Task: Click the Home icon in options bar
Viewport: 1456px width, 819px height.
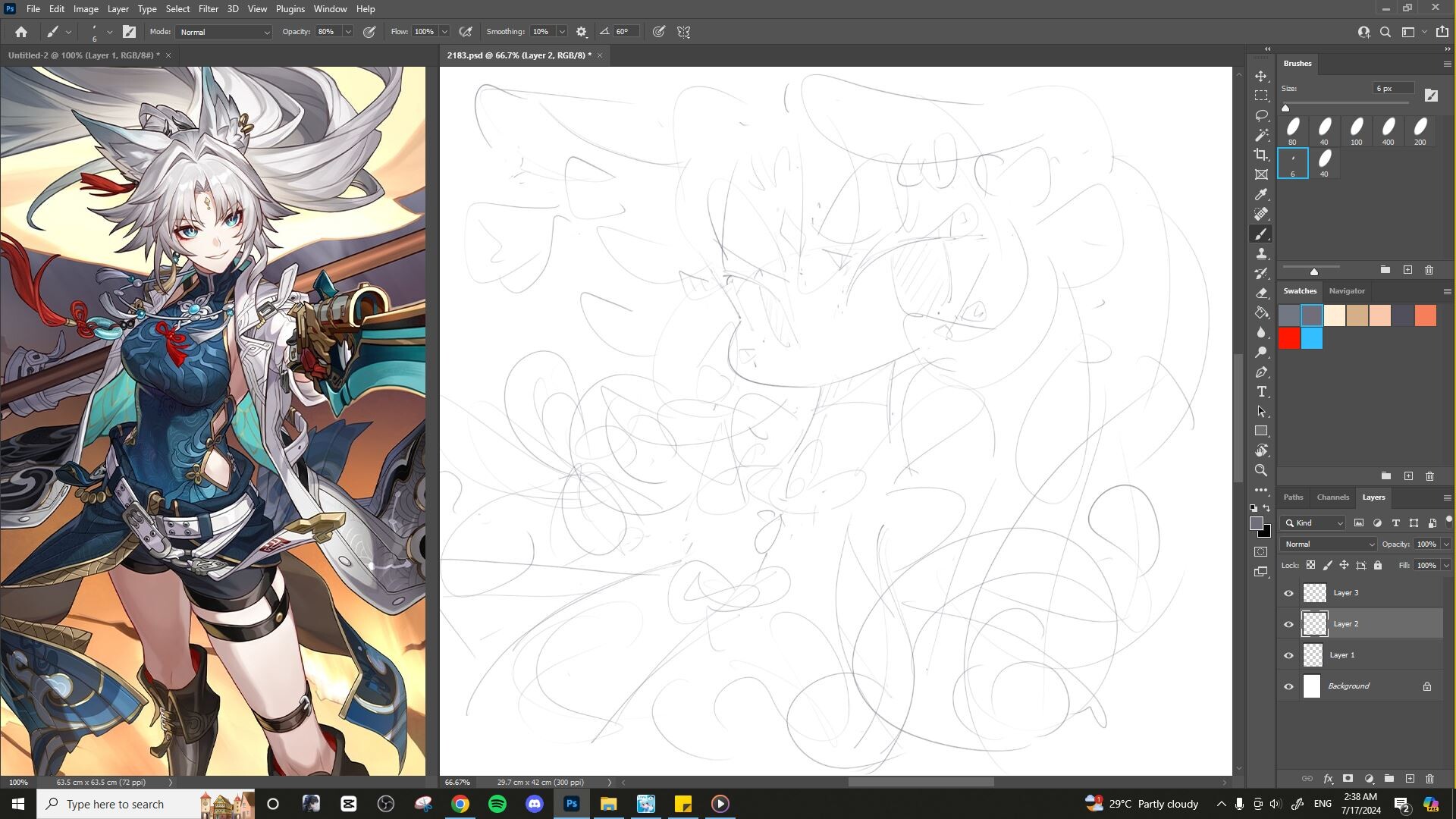Action: coord(21,32)
